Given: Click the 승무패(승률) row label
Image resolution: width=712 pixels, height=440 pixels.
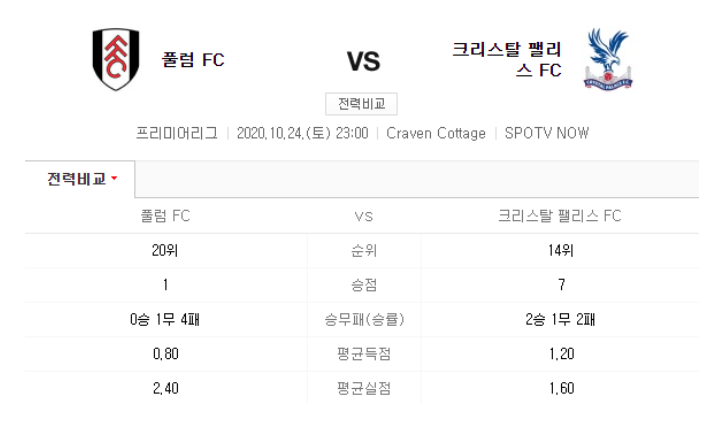Looking at the screenshot, I should (x=364, y=319).
